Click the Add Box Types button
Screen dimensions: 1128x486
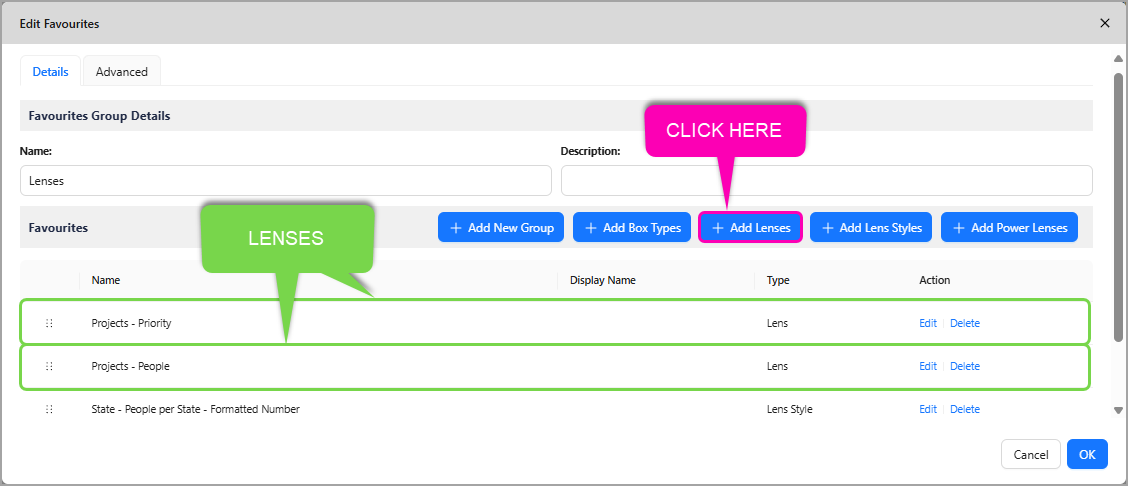631,228
